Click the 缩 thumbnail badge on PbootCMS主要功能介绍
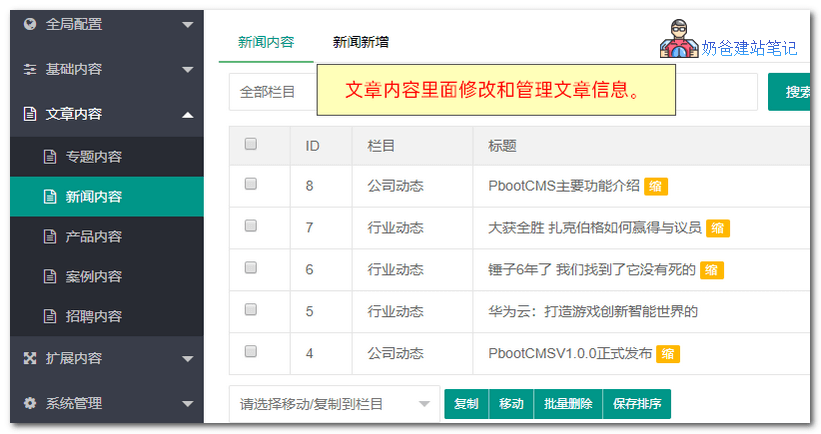 pos(656,186)
